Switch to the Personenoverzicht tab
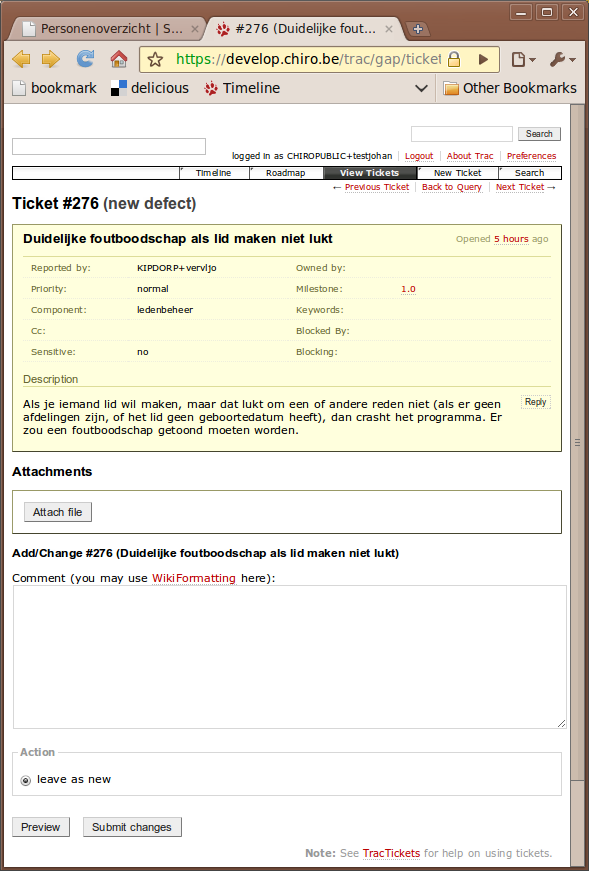 coord(106,29)
